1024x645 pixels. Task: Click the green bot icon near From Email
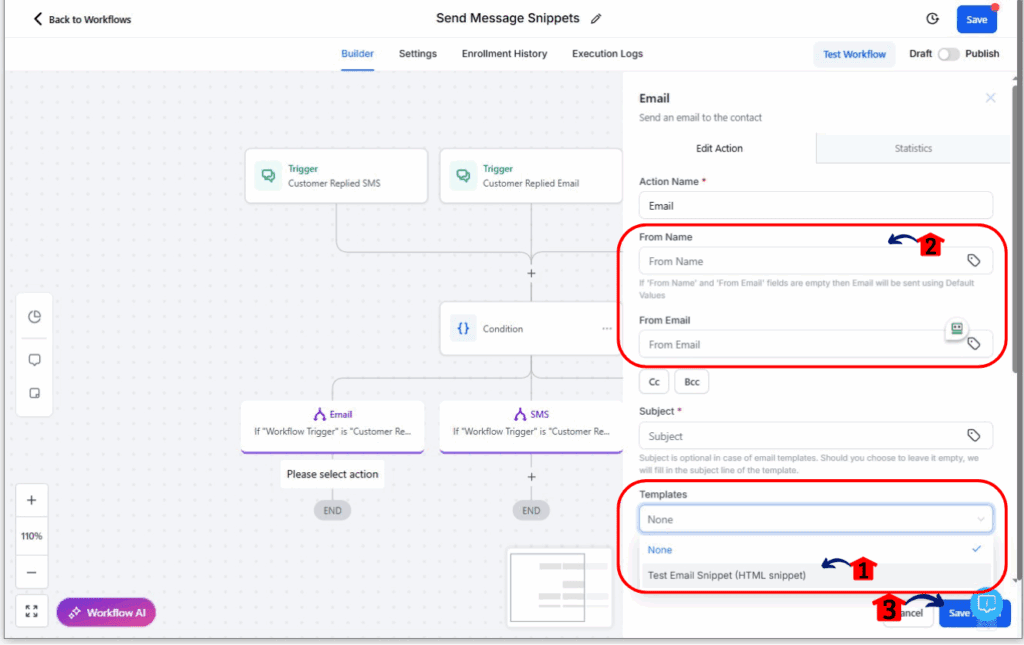tap(956, 328)
